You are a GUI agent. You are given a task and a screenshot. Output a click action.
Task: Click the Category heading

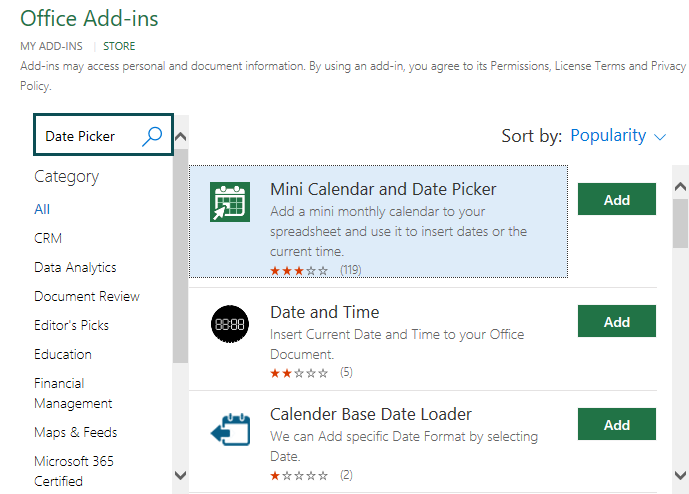pos(67,177)
